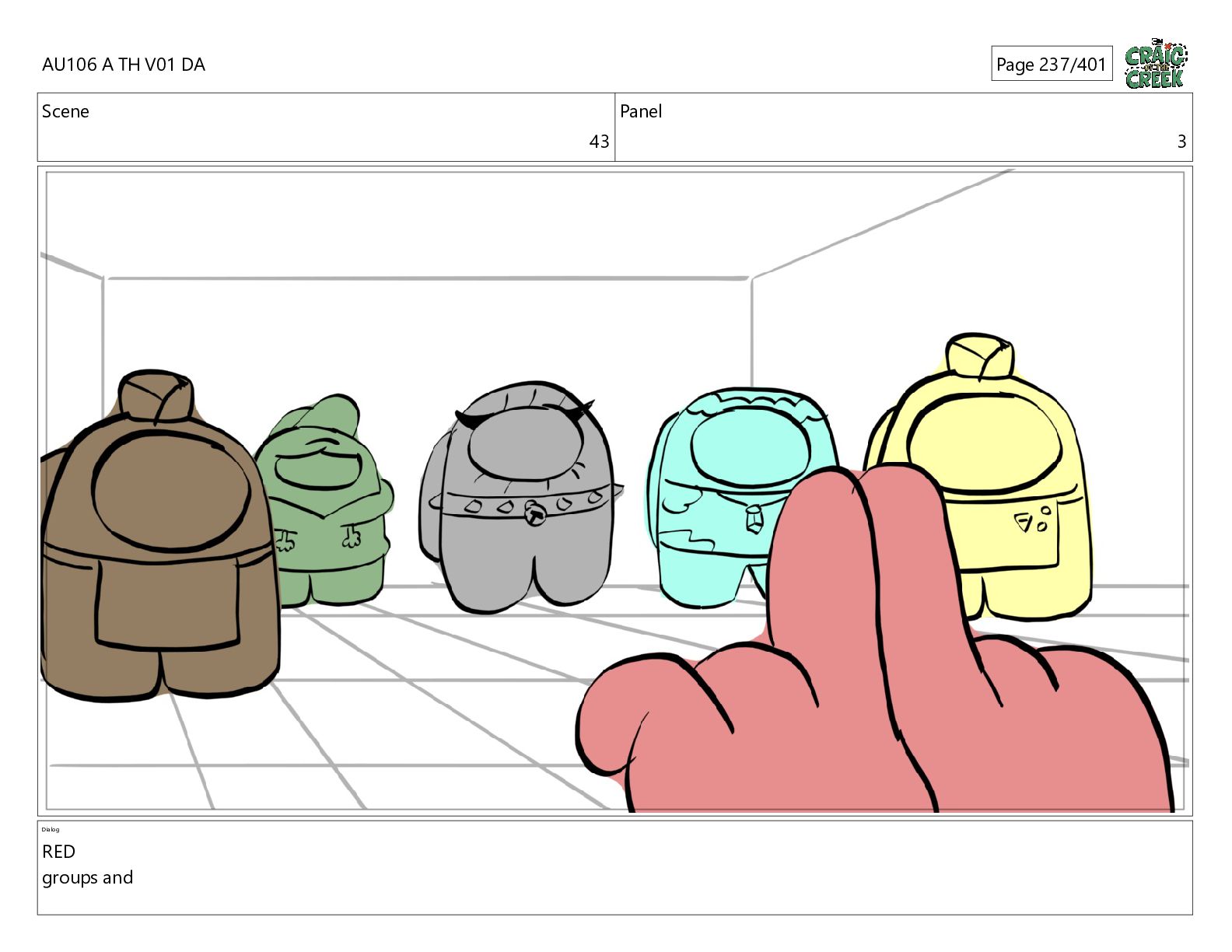Click the small 'Dialog' field label

click(x=50, y=829)
